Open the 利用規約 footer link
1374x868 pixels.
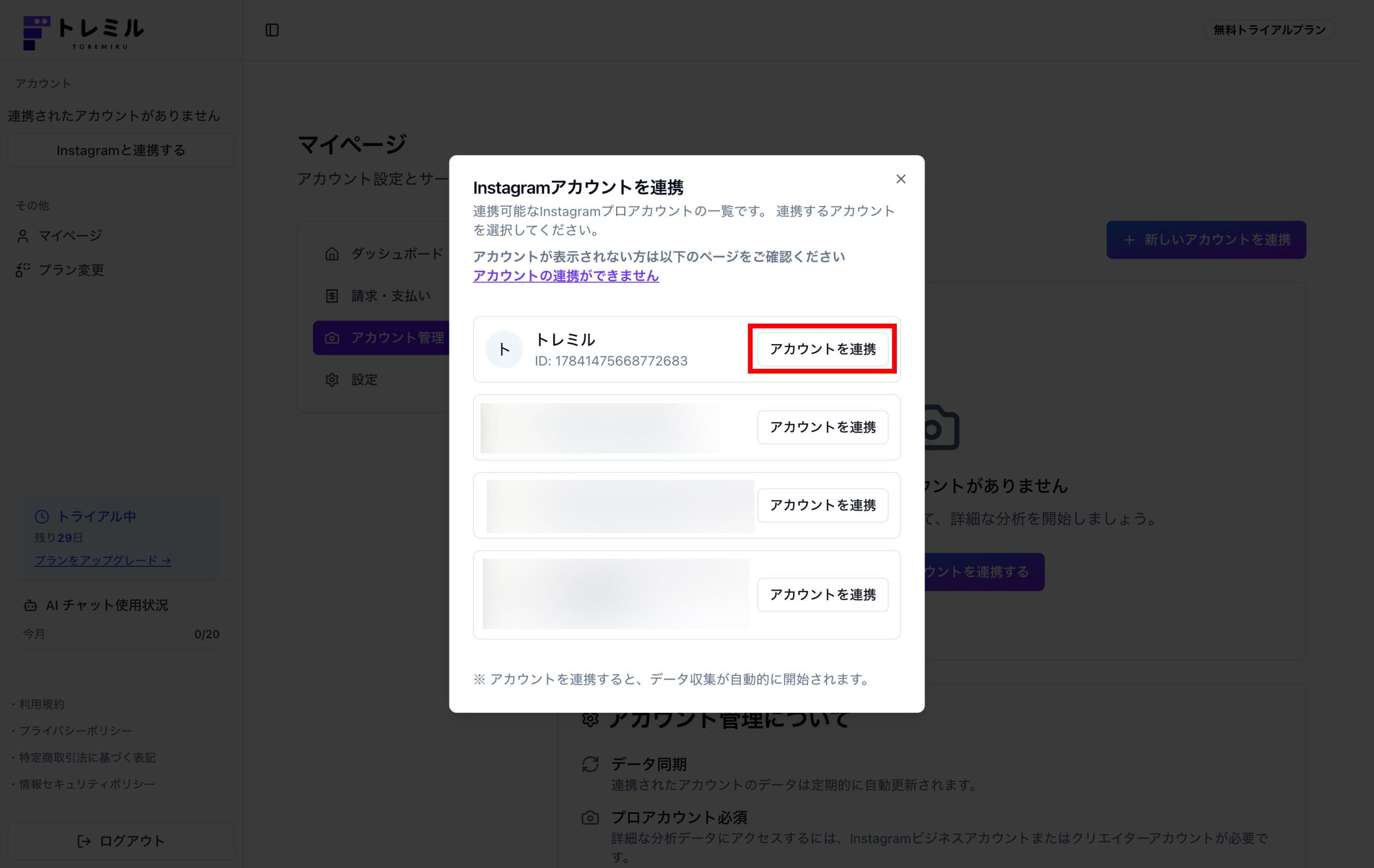click(x=42, y=704)
